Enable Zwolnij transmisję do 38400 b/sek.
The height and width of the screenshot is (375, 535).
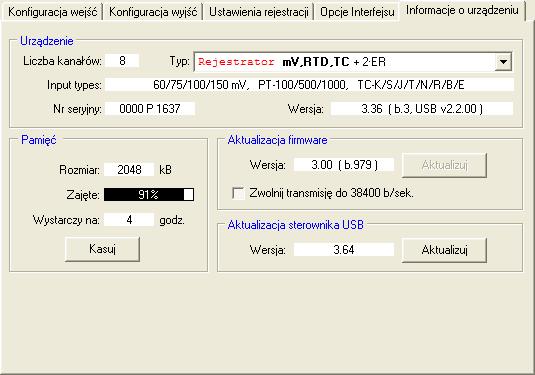238,193
